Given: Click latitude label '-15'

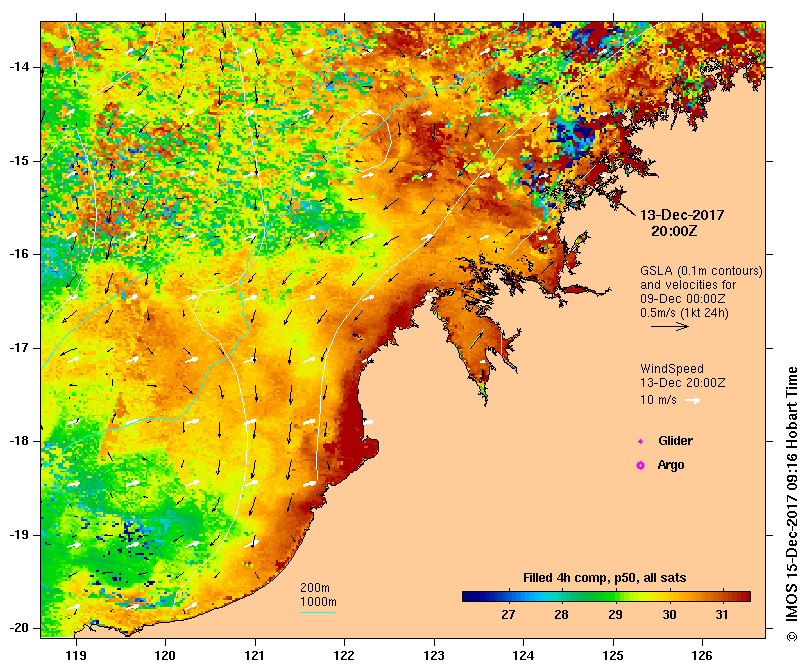Looking at the screenshot, I should click(x=19, y=161).
